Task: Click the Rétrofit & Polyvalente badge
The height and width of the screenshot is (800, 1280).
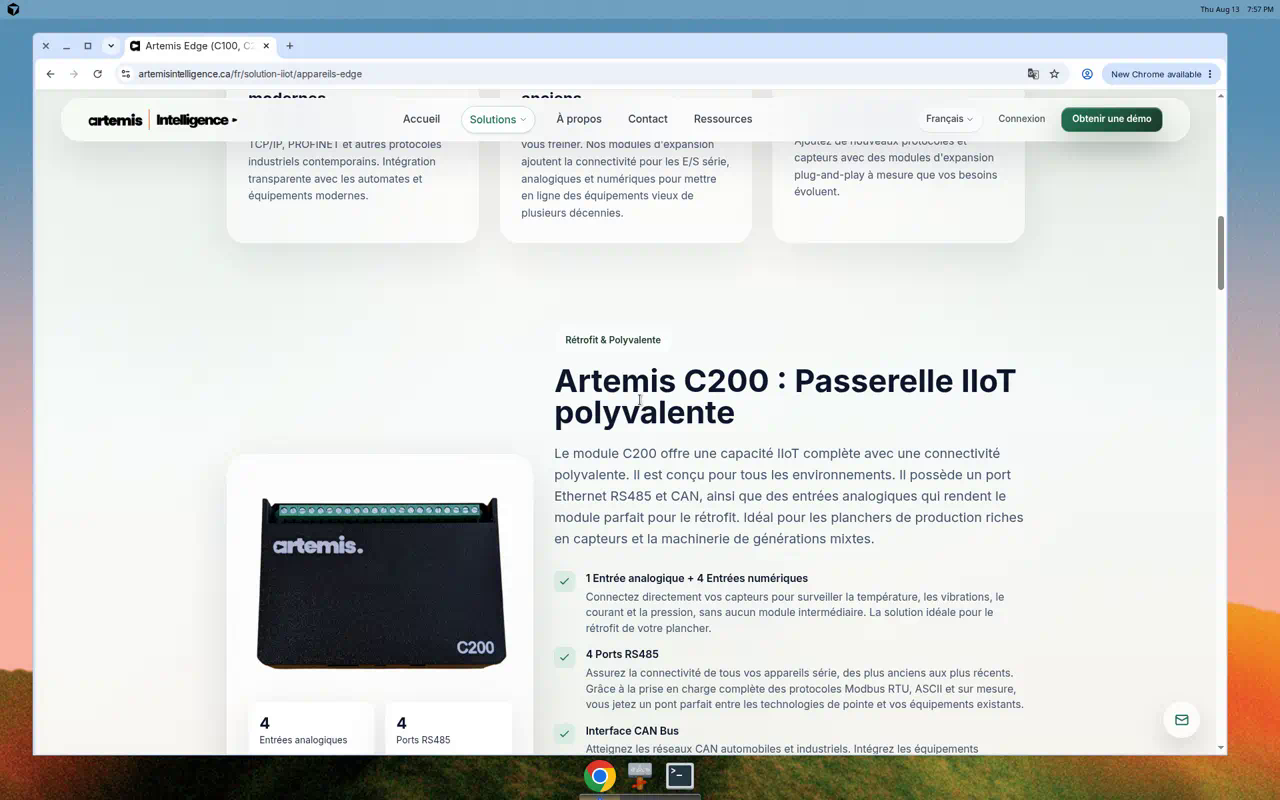Action: [613, 340]
